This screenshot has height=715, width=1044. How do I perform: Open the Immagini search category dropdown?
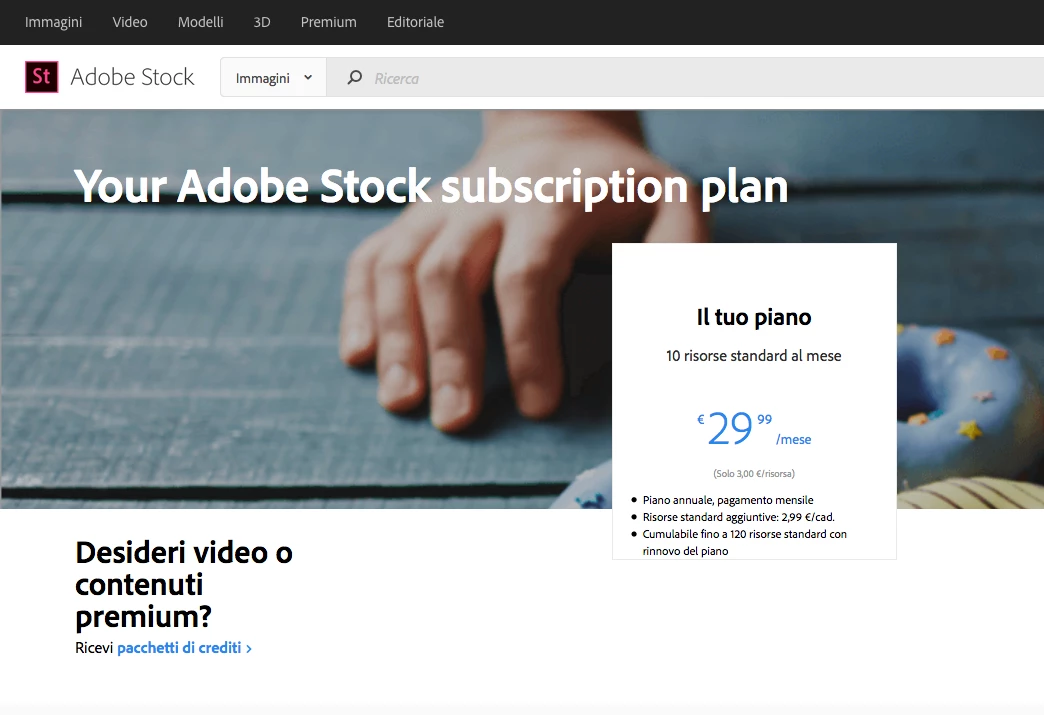point(274,77)
